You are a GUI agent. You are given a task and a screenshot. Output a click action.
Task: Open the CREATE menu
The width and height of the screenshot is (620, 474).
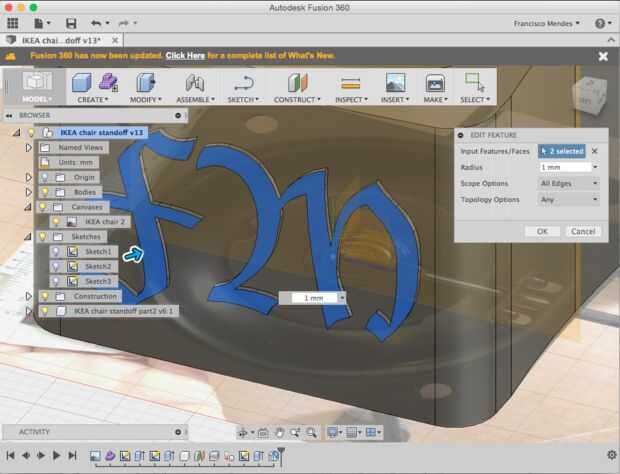pyautogui.click(x=93, y=100)
